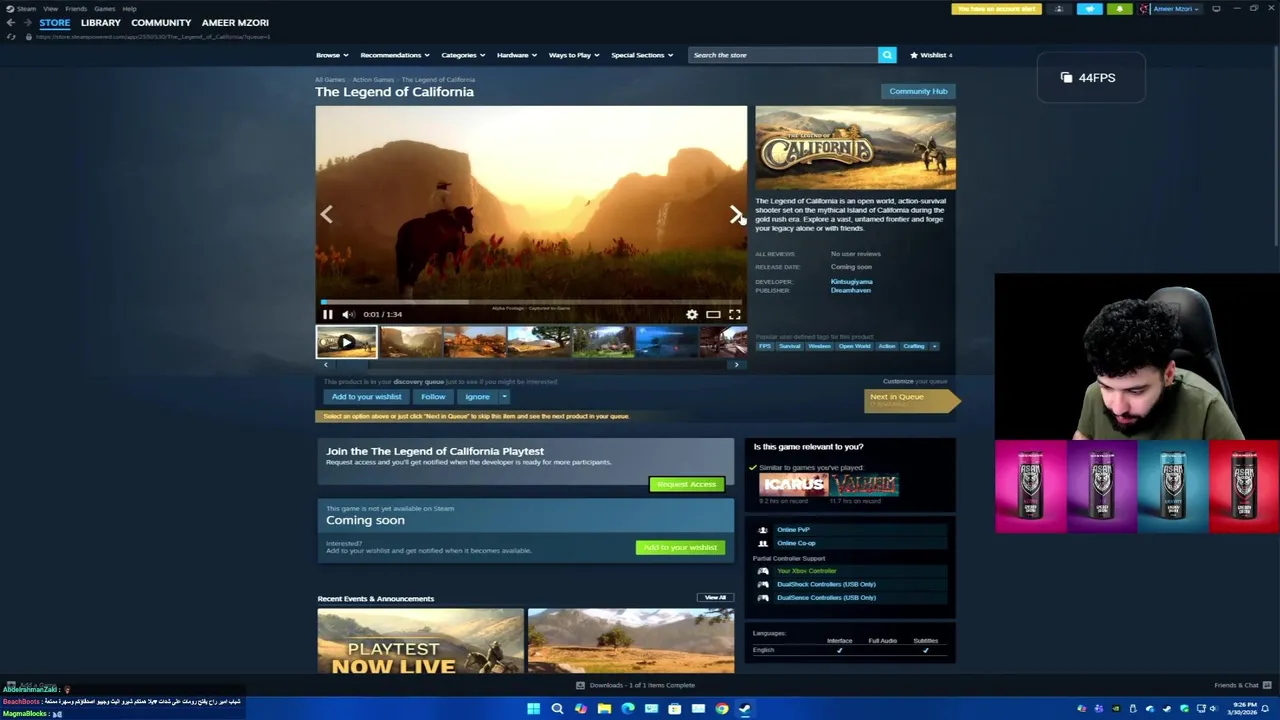Open the Ignore options dropdown arrow
This screenshot has width=1280, height=720.
(504, 397)
